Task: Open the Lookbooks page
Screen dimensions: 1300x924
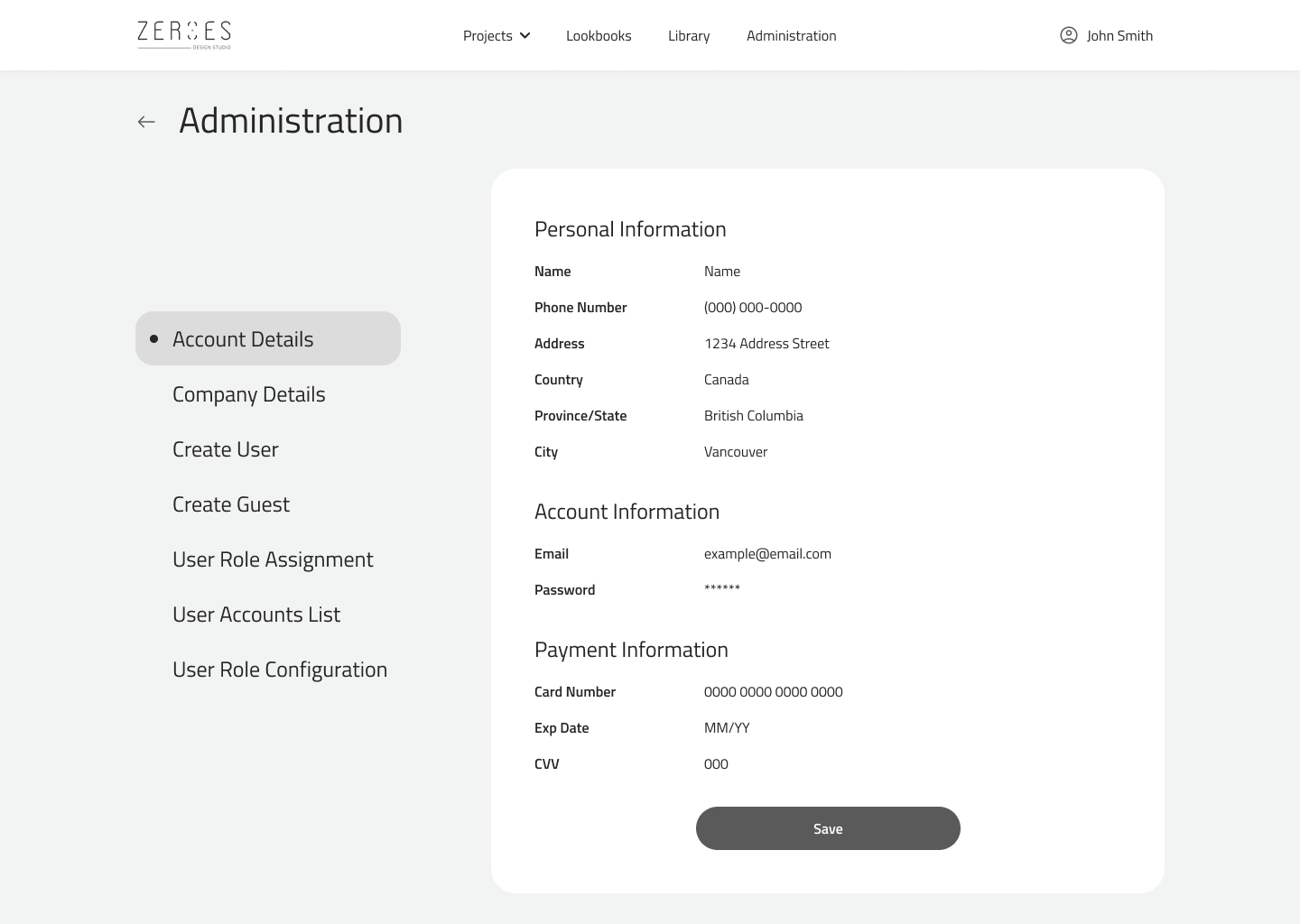Action: 599,36
